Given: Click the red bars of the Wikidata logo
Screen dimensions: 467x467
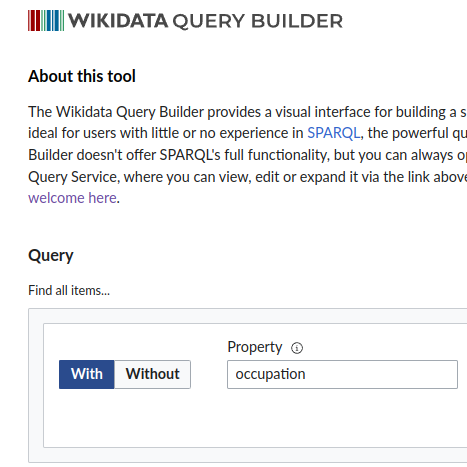Looking at the screenshot, I should pos(34,21).
